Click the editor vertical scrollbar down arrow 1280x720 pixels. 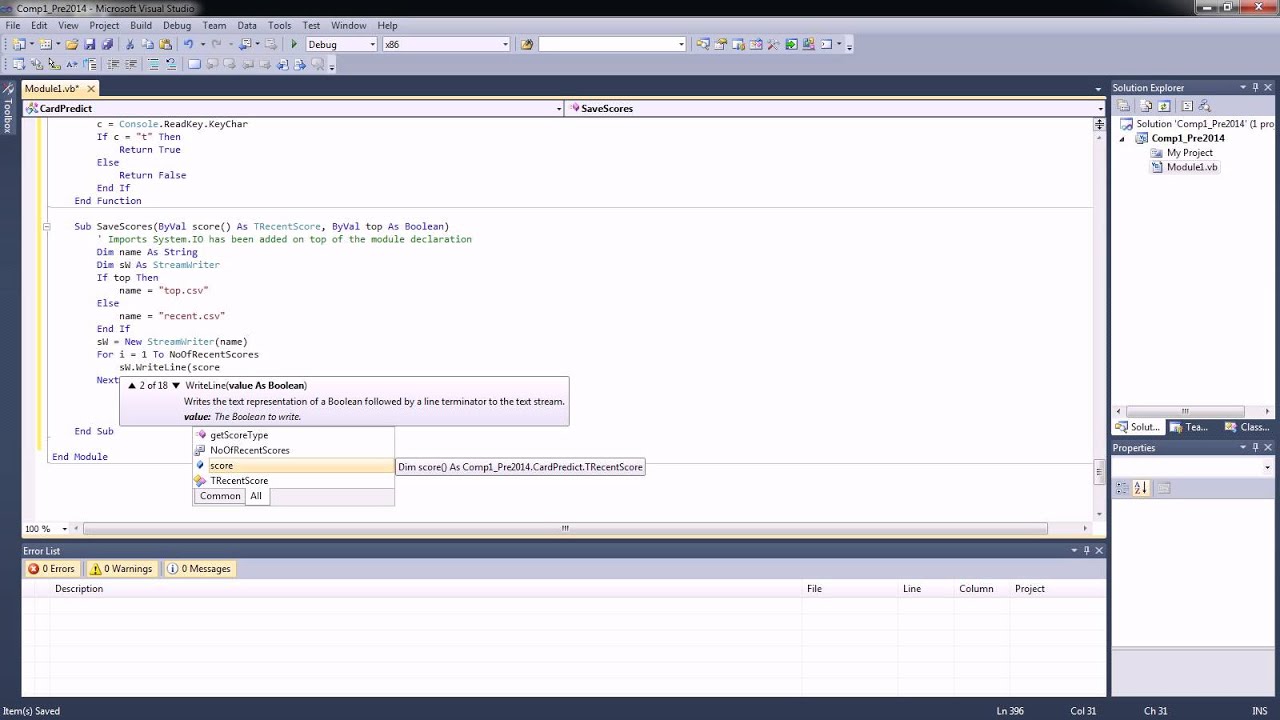point(1100,512)
